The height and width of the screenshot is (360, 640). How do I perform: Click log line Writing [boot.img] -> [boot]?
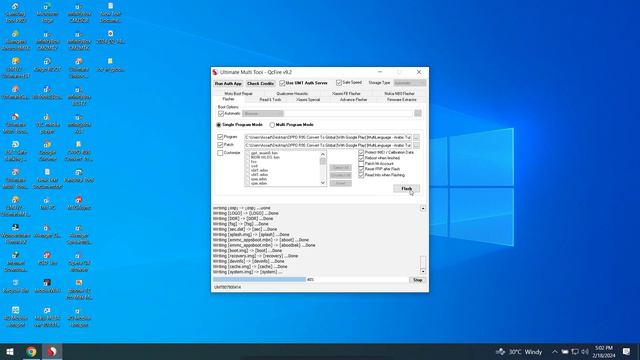247,251
